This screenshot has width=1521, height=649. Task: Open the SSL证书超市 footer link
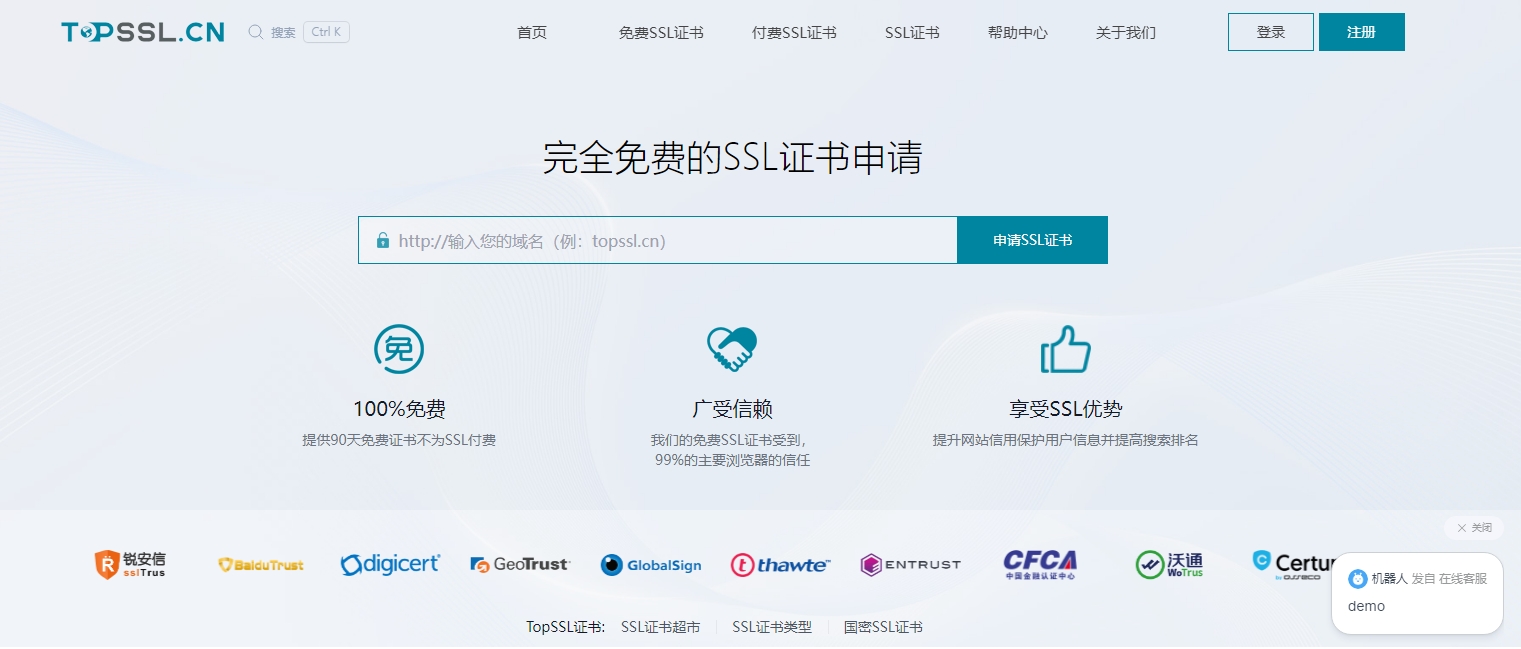(658, 627)
